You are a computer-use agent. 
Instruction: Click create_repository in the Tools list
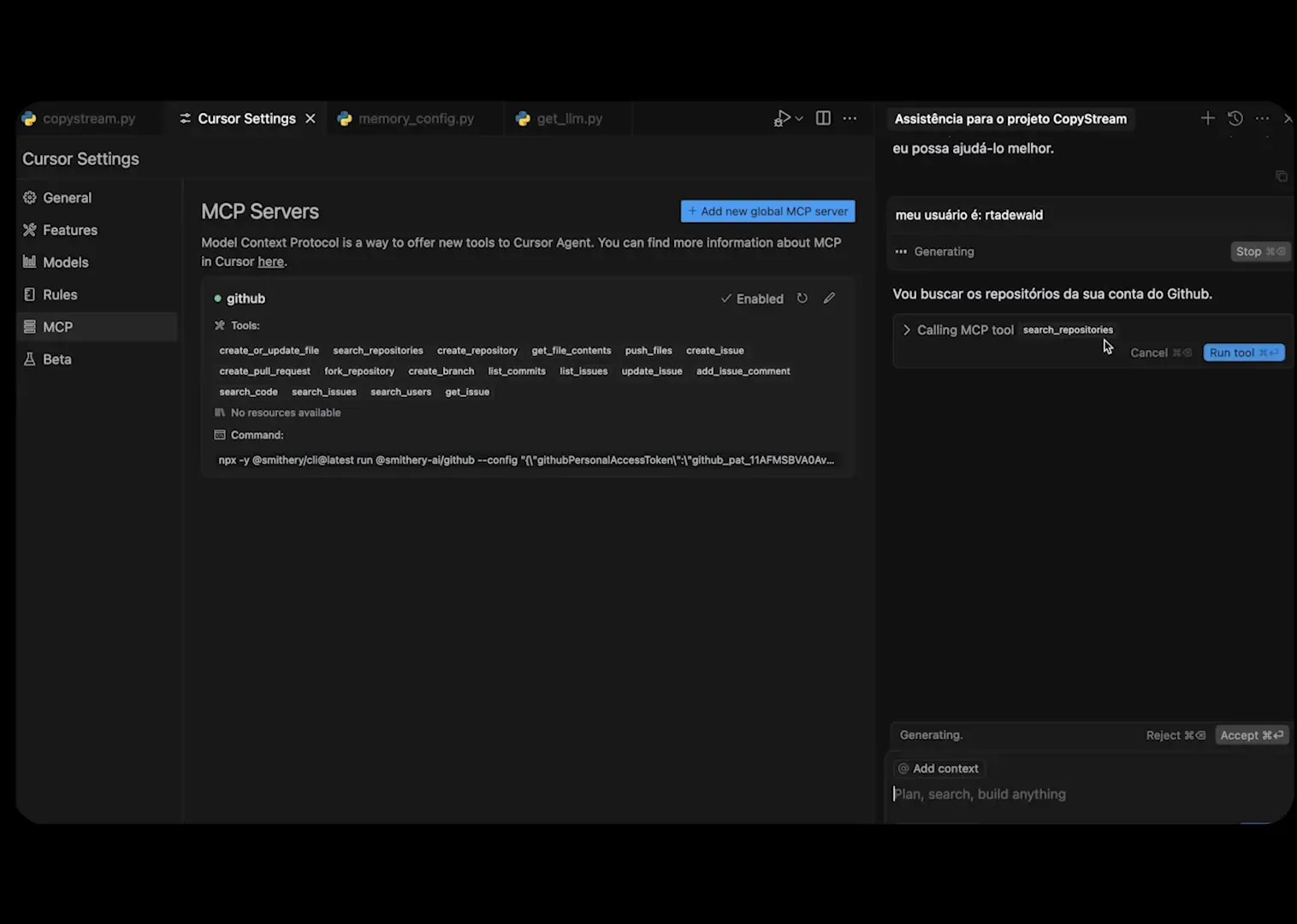click(477, 351)
